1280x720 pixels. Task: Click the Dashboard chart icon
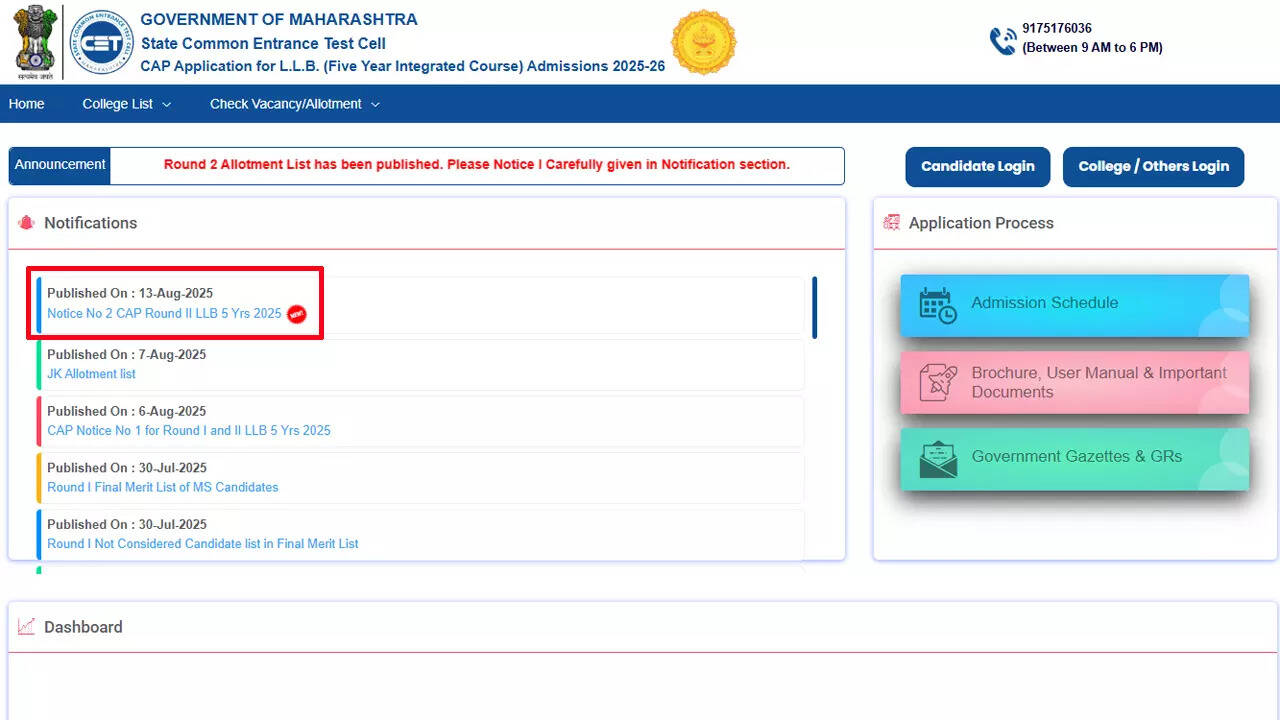pyautogui.click(x=26, y=627)
